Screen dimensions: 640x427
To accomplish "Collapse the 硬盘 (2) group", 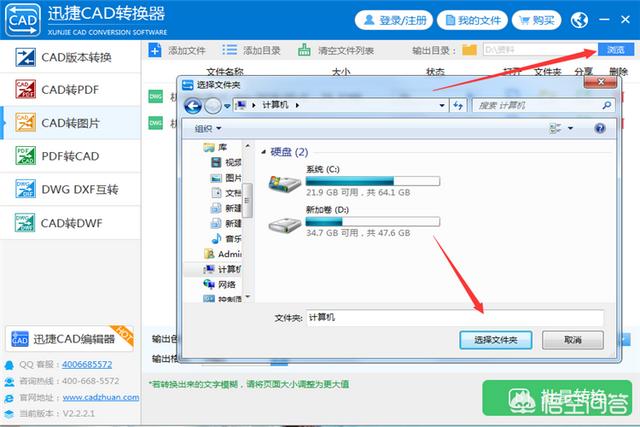I will click(x=264, y=152).
